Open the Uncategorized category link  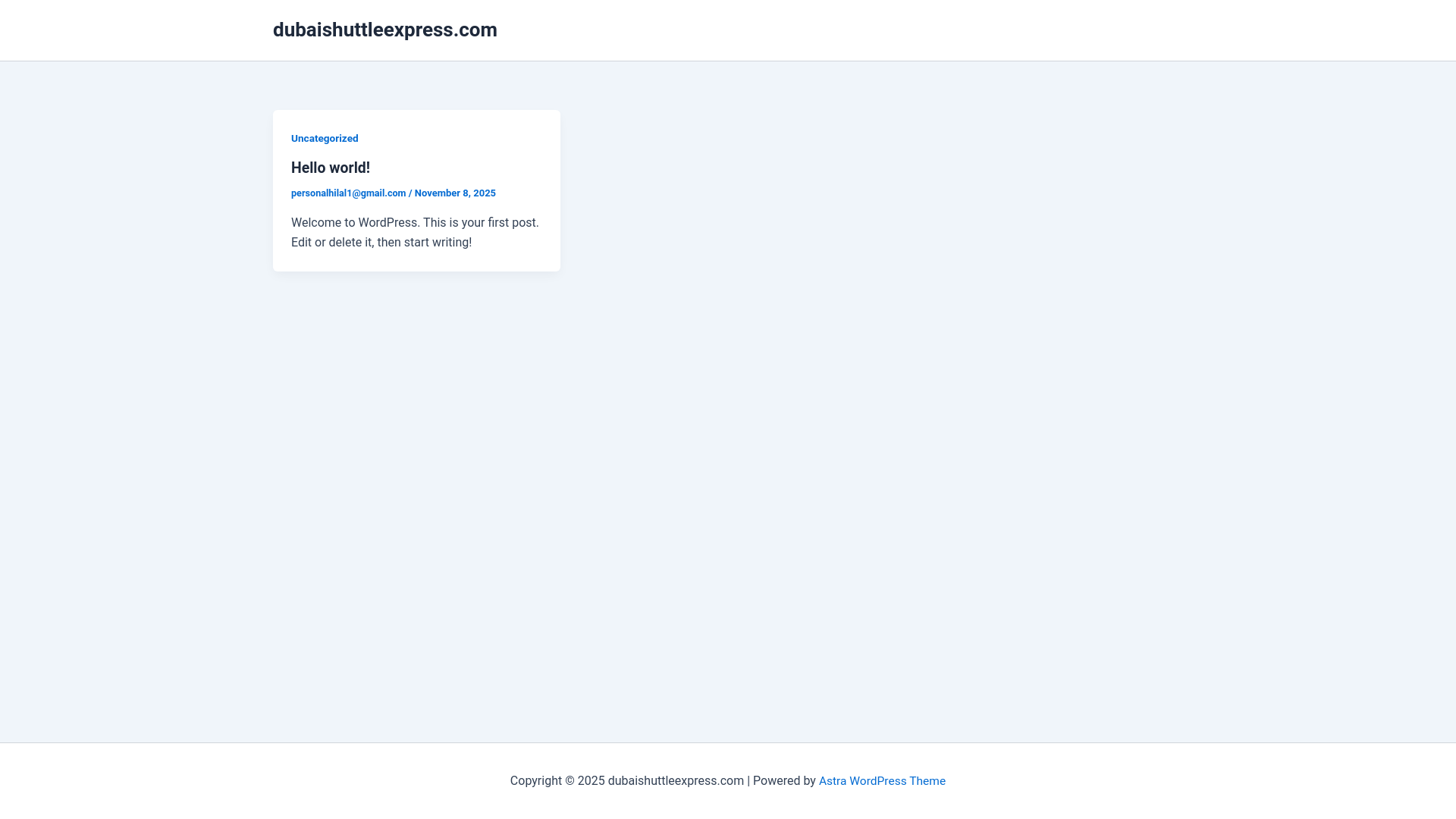pyautogui.click(x=325, y=138)
